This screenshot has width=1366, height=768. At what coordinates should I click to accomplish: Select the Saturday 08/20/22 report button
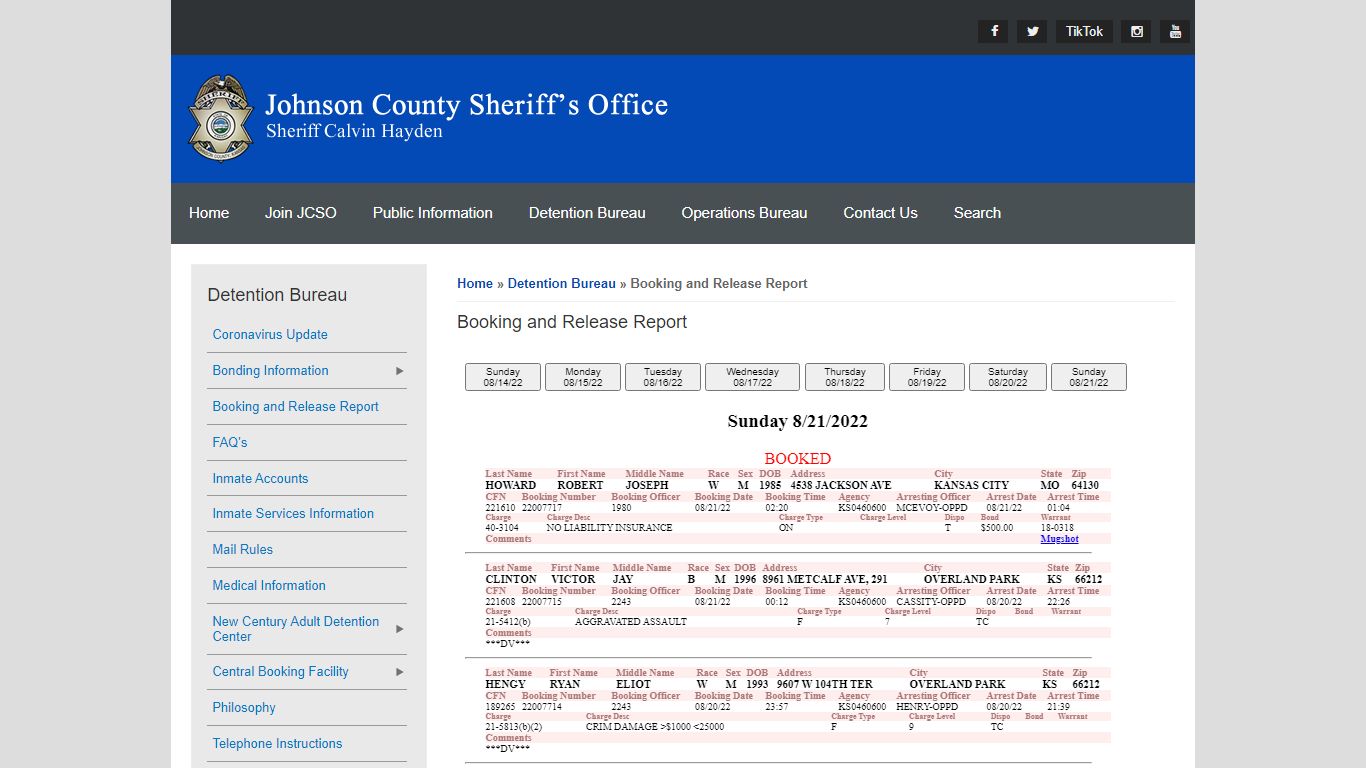[x=1008, y=377]
